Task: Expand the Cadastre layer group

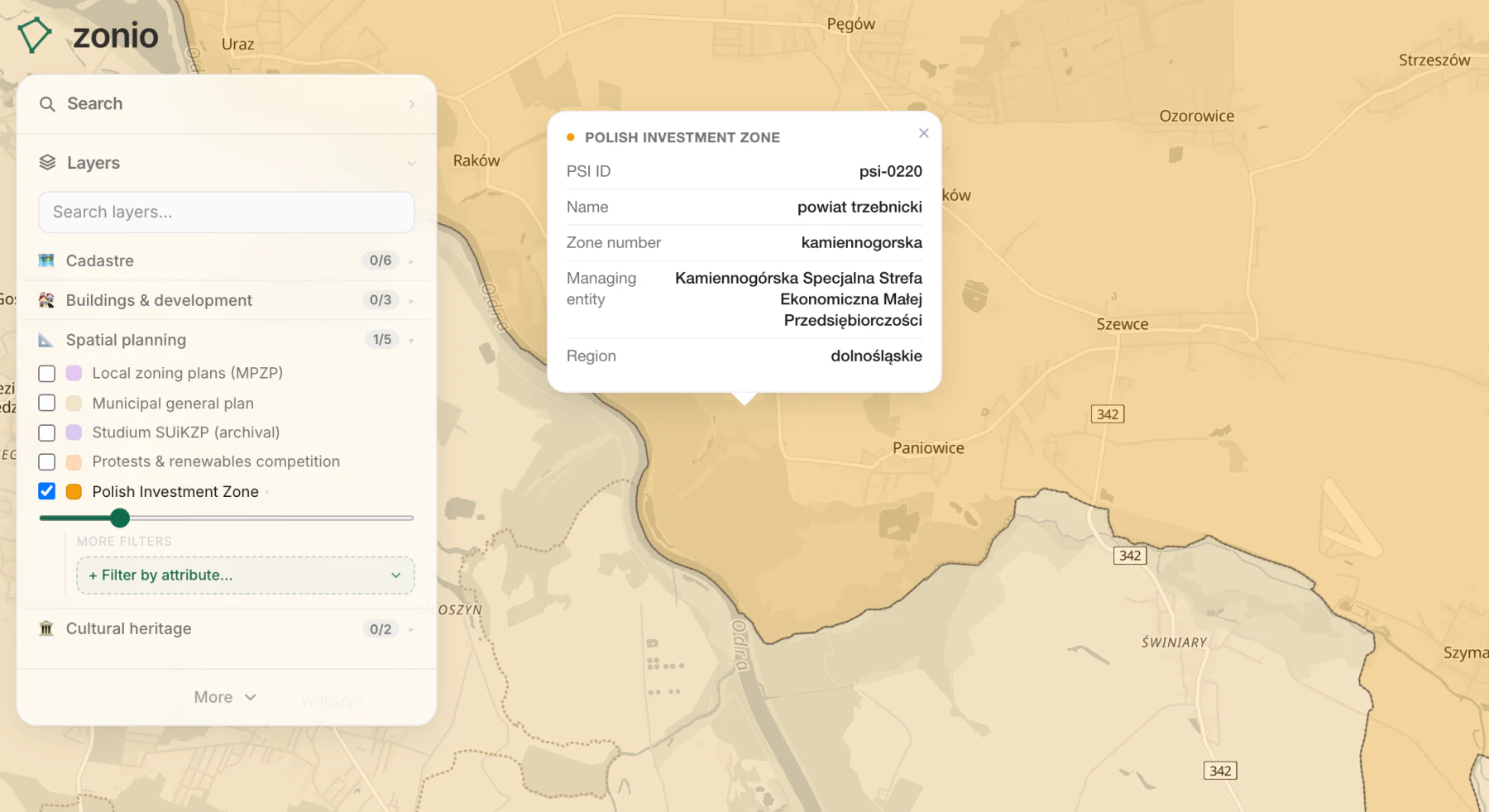Action: [411, 261]
